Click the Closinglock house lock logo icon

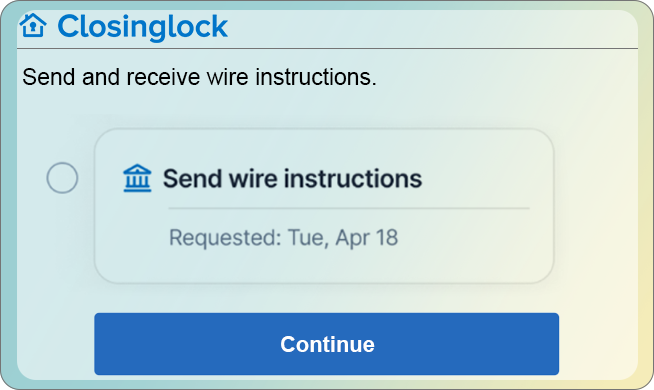(33, 25)
